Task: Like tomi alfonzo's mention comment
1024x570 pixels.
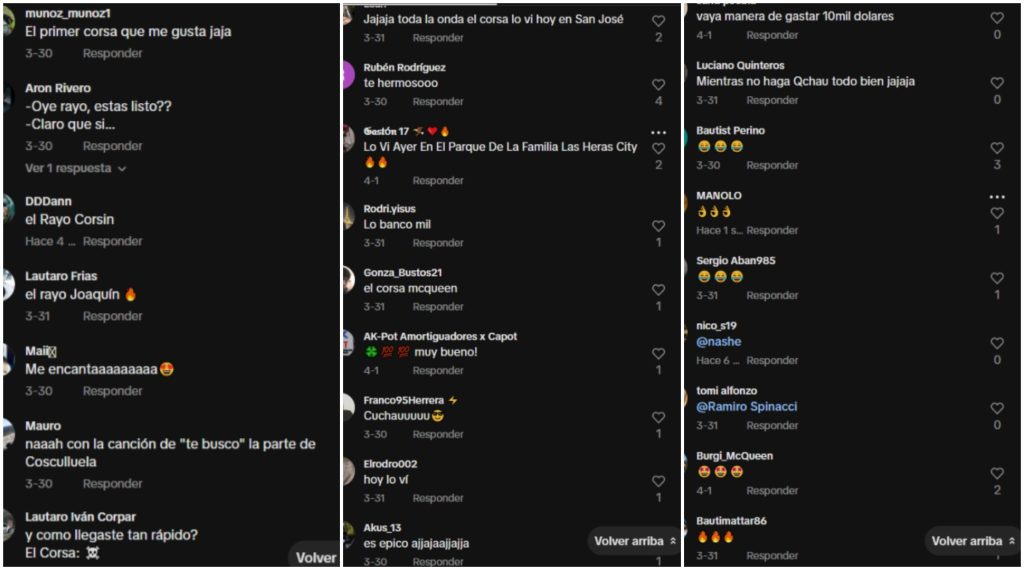Action: click(997, 408)
